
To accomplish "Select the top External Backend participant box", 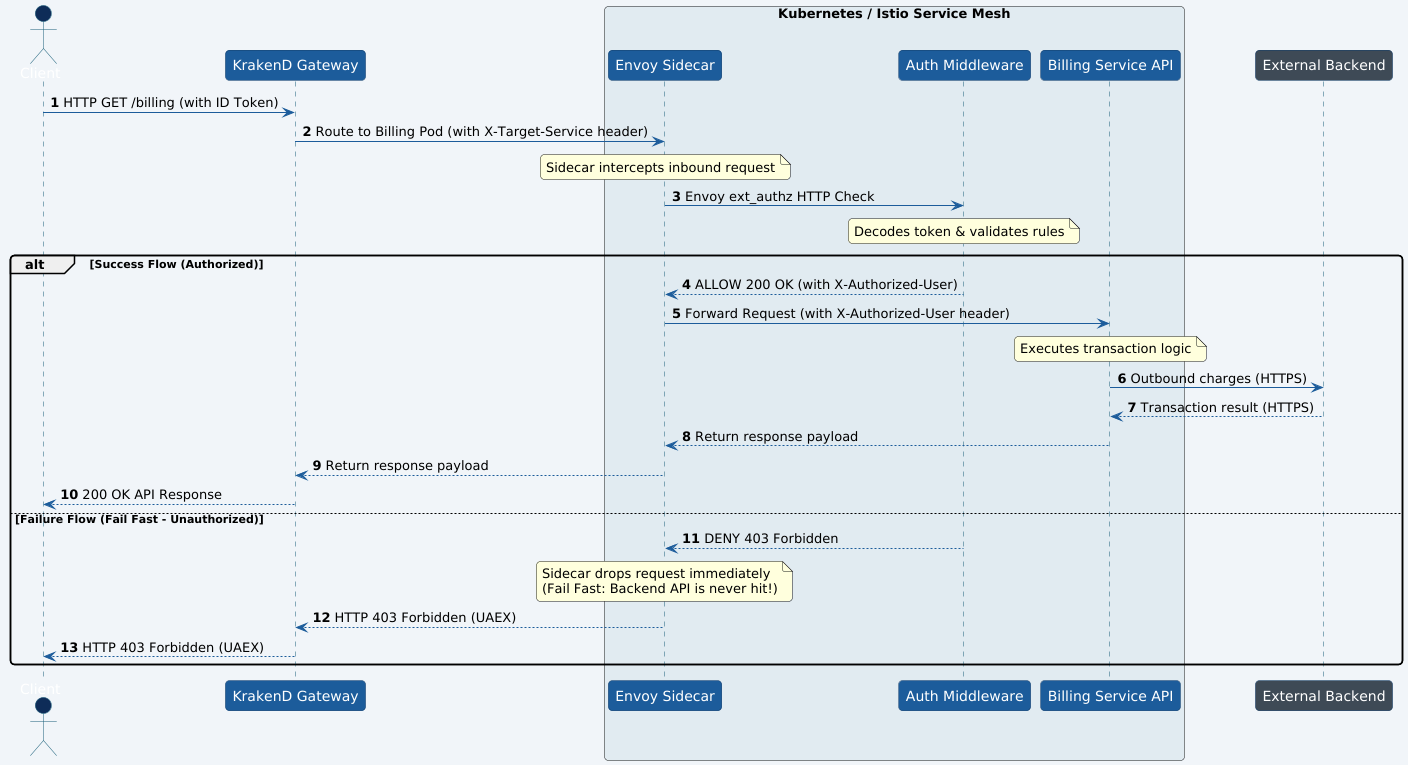I will click(1323, 65).
